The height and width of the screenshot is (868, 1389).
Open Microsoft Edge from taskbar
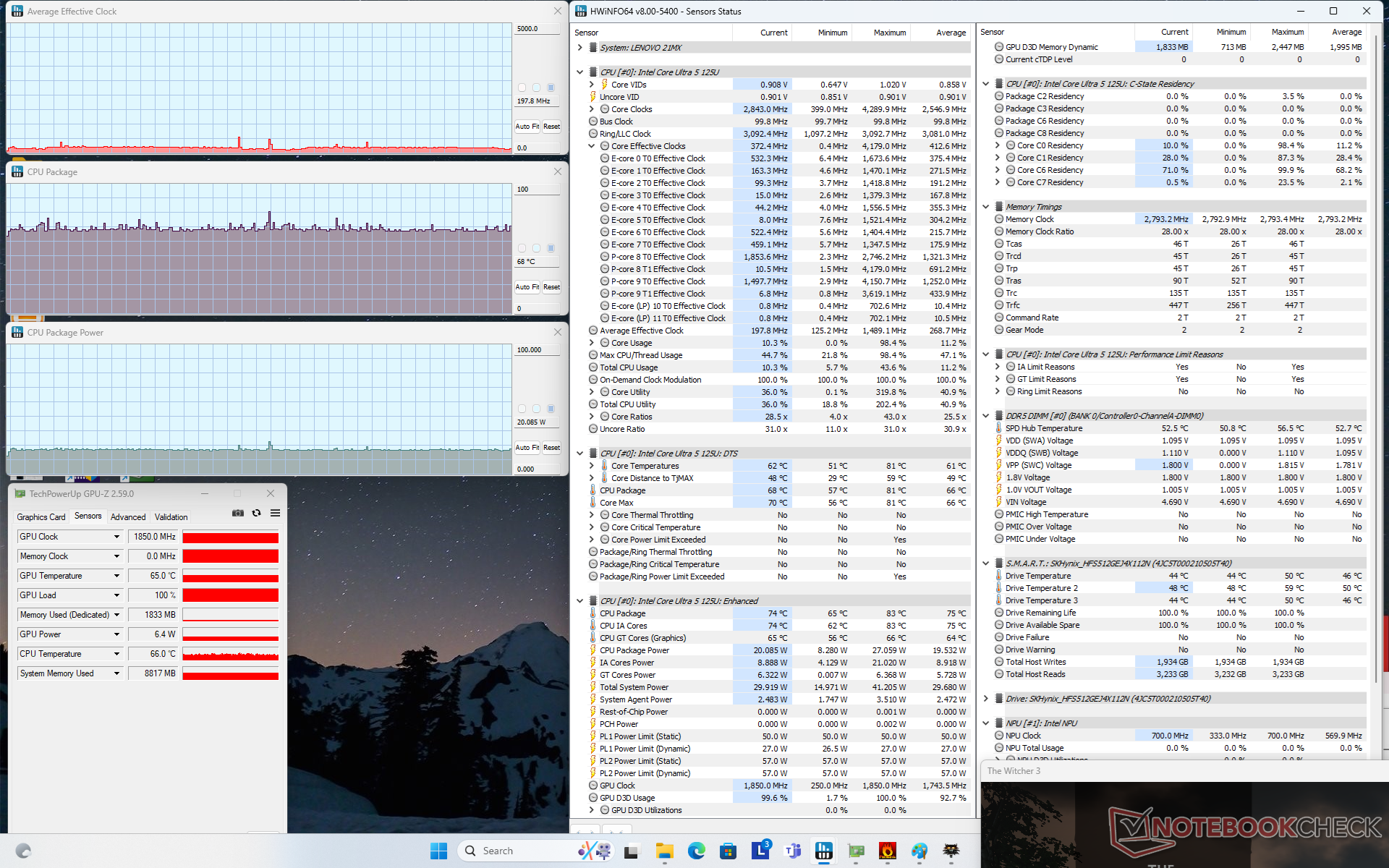pos(696,851)
